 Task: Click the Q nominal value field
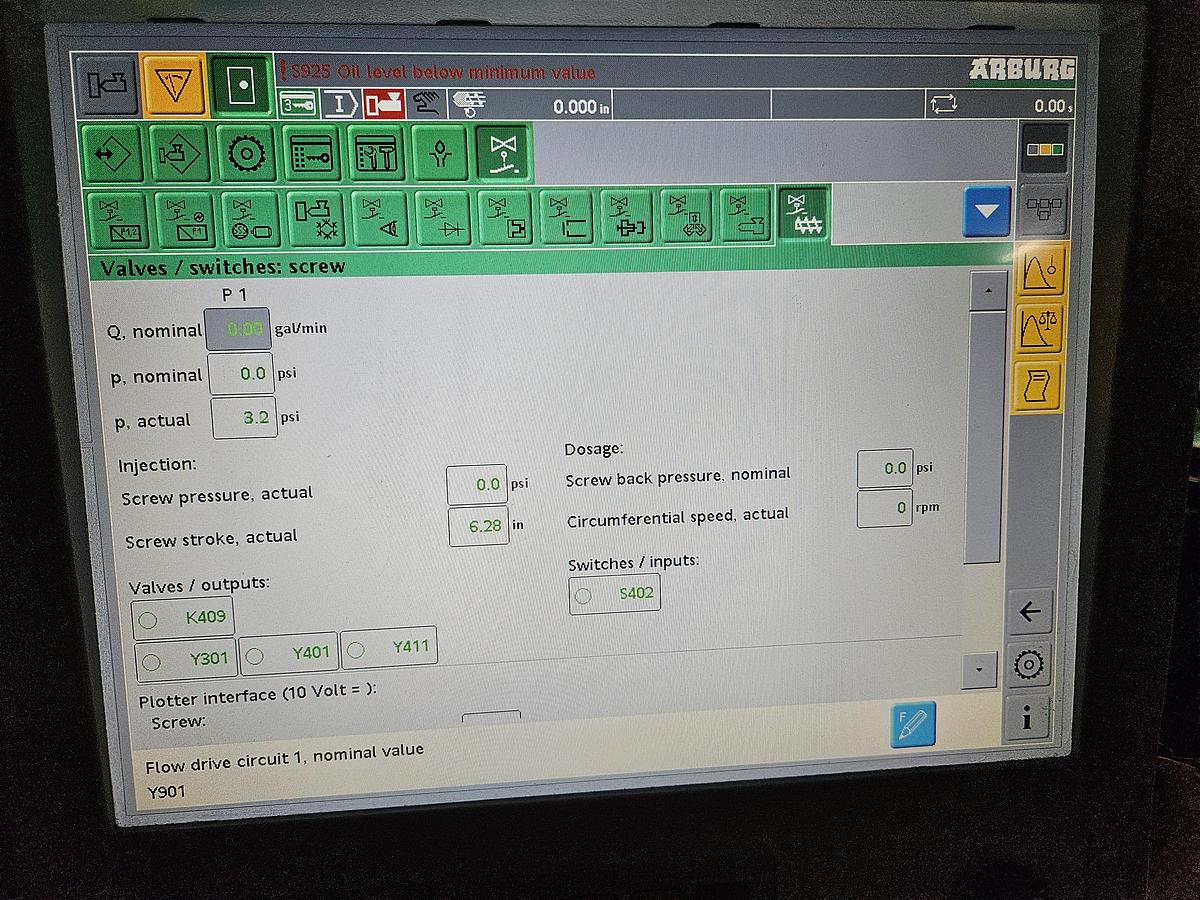[239, 329]
